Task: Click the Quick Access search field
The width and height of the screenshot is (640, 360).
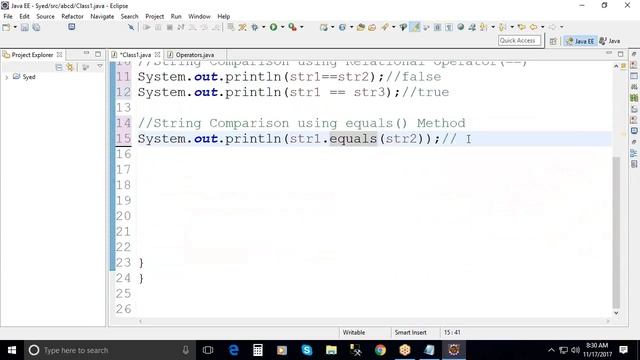Action: (x=519, y=40)
